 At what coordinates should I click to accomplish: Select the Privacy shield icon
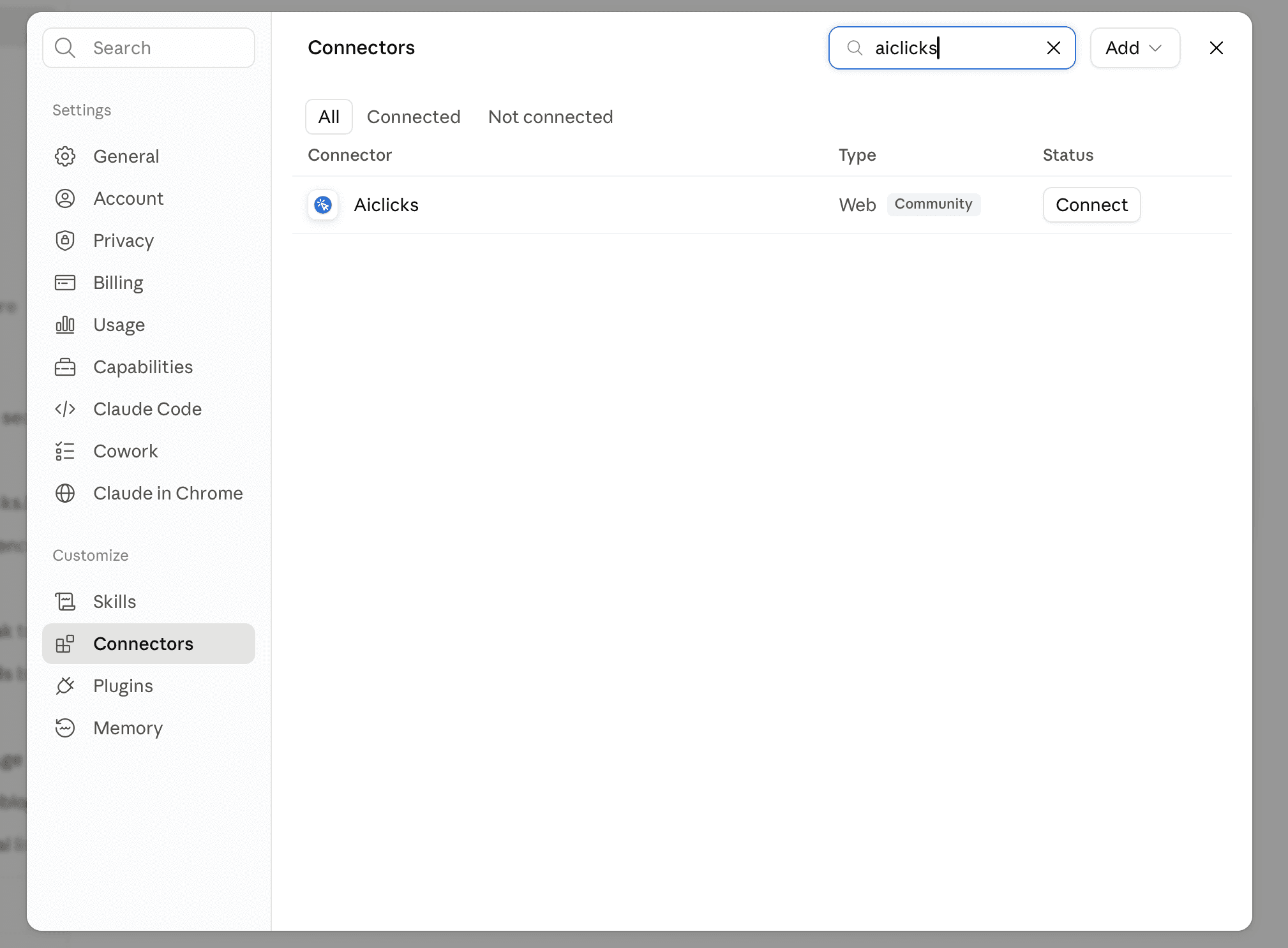[65, 241]
